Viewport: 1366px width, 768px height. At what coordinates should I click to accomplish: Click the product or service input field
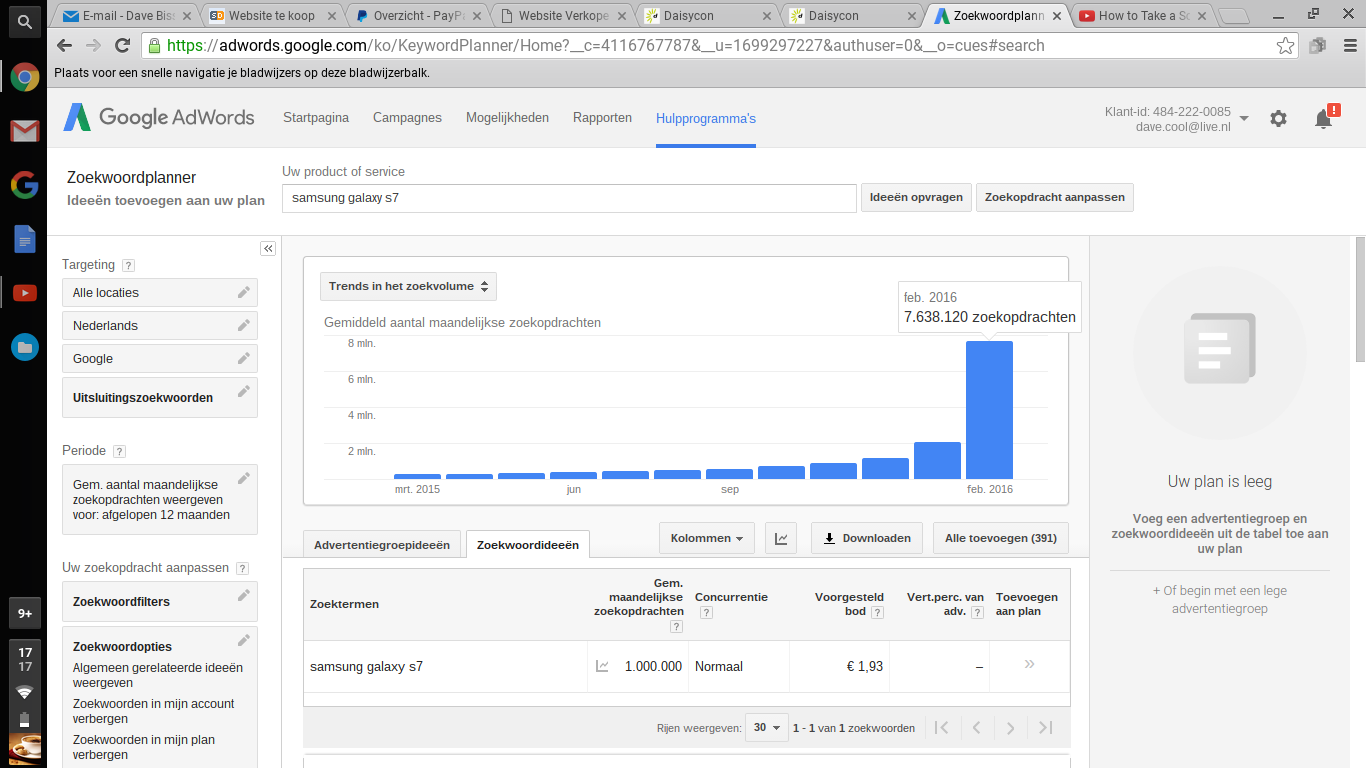(x=569, y=197)
